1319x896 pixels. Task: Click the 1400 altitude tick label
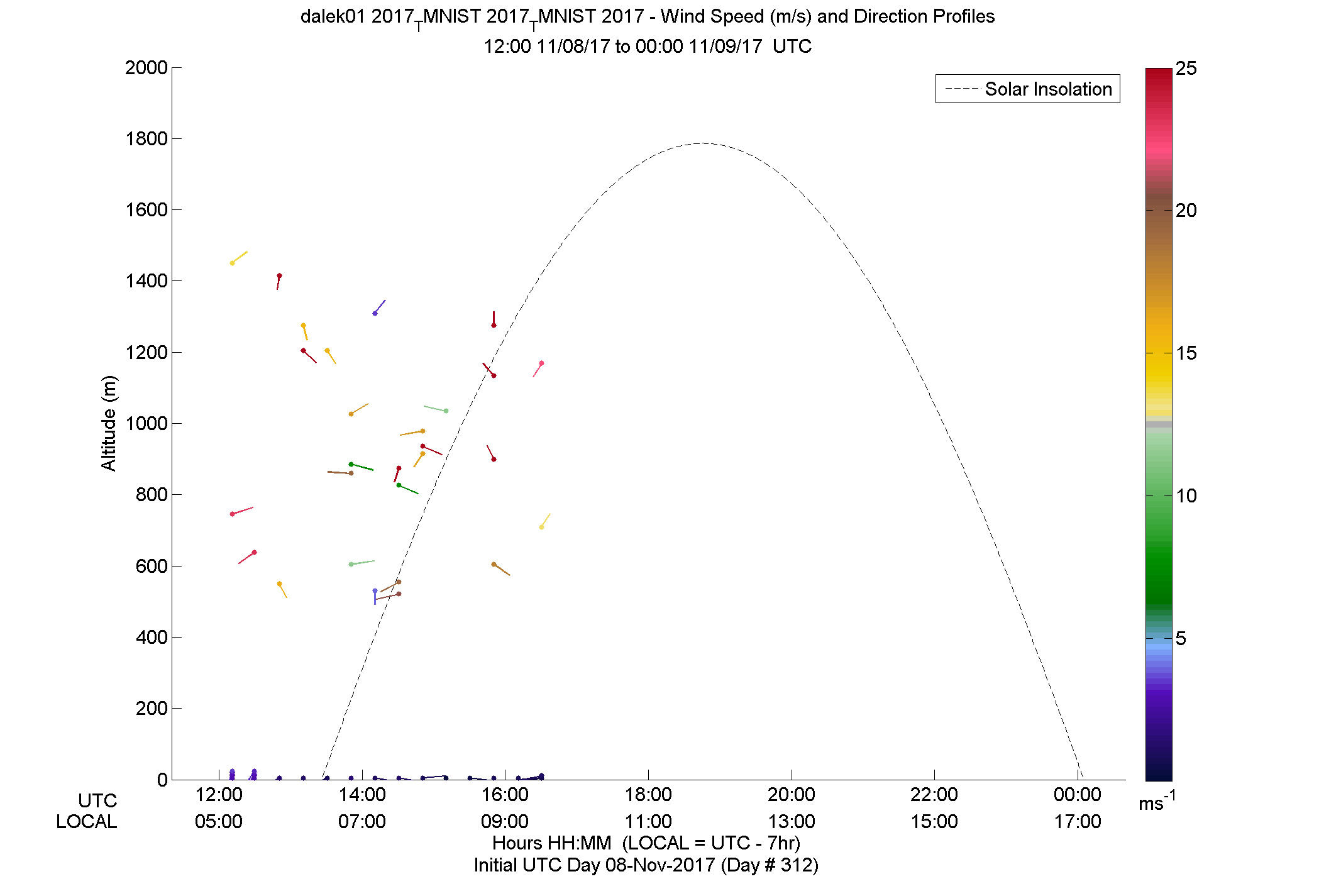click(146, 280)
